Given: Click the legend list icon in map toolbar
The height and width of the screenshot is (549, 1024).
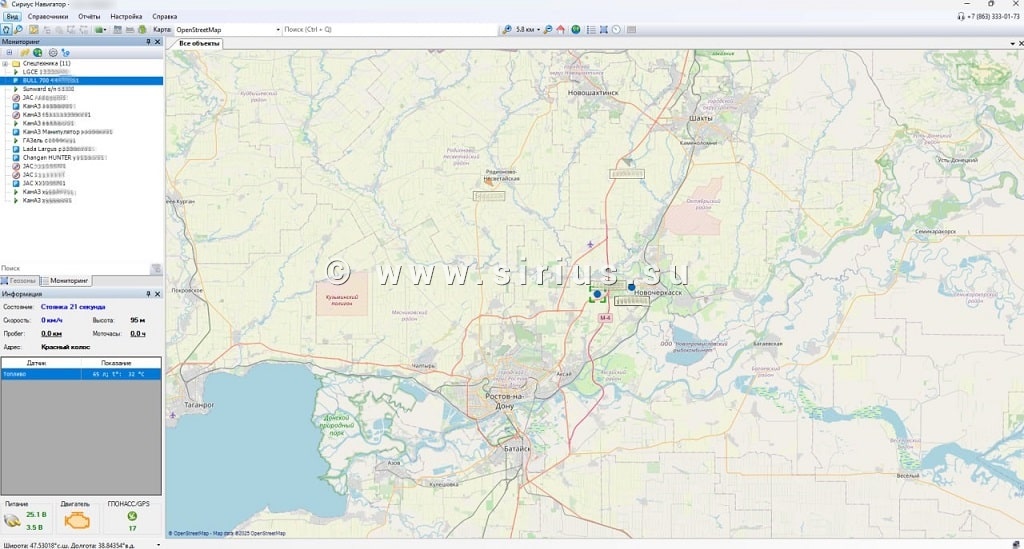Looking at the screenshot, I should pos(590,30).
